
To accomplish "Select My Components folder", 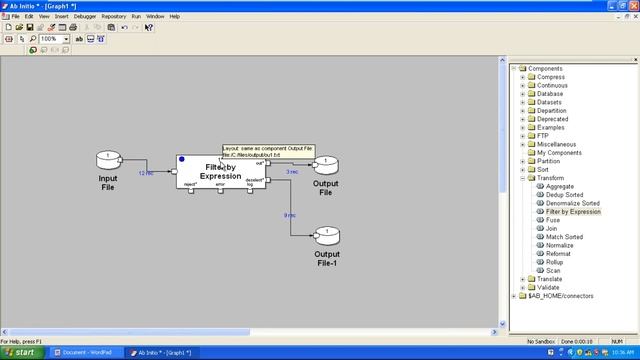I will [559, 153].
